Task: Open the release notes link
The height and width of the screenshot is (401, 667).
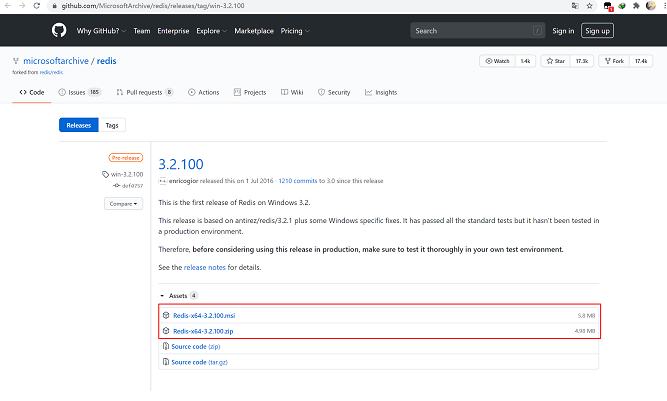Action: click(204, 268)
